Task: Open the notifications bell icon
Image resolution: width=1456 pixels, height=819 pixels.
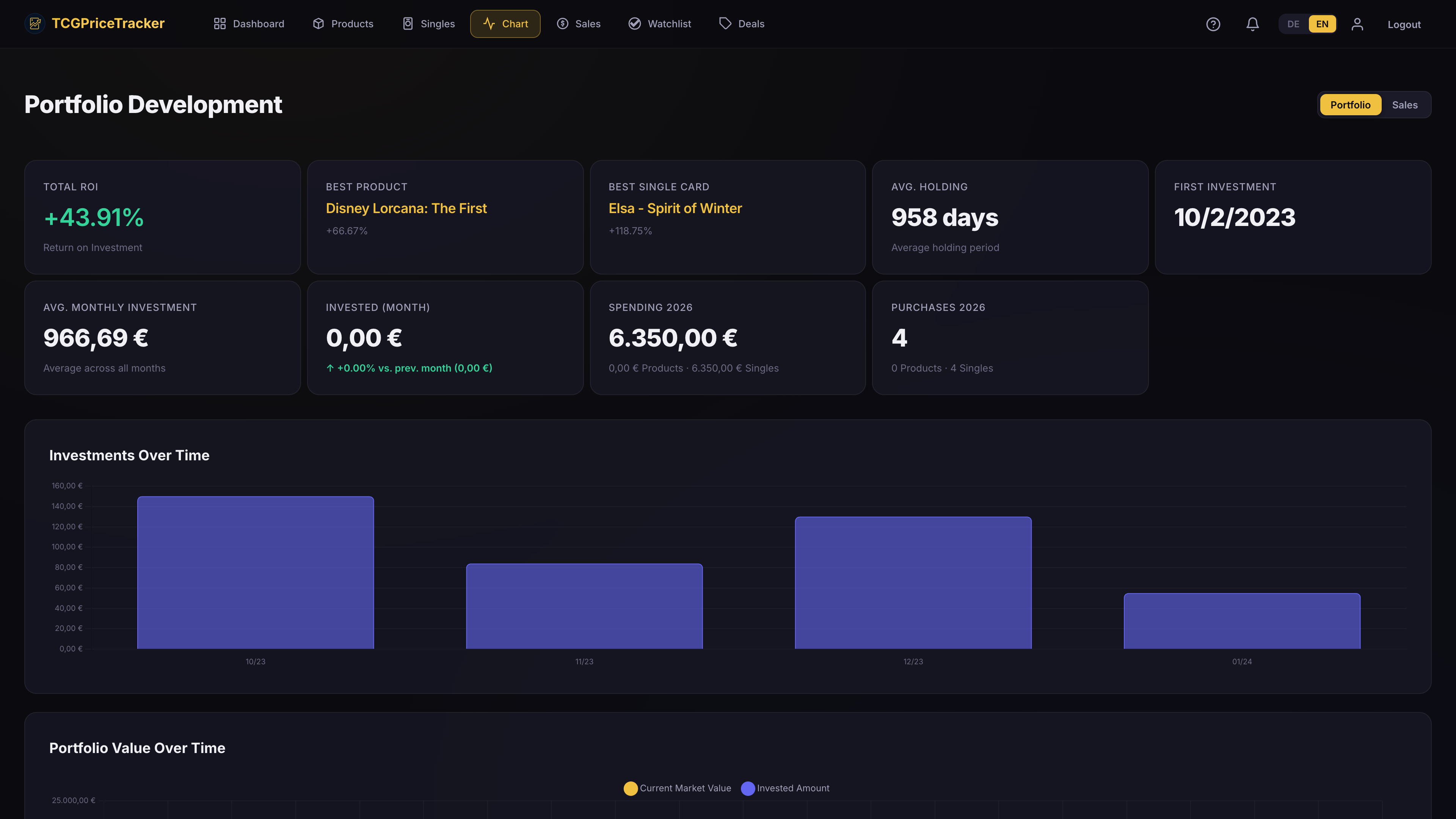Action: 1252,24
